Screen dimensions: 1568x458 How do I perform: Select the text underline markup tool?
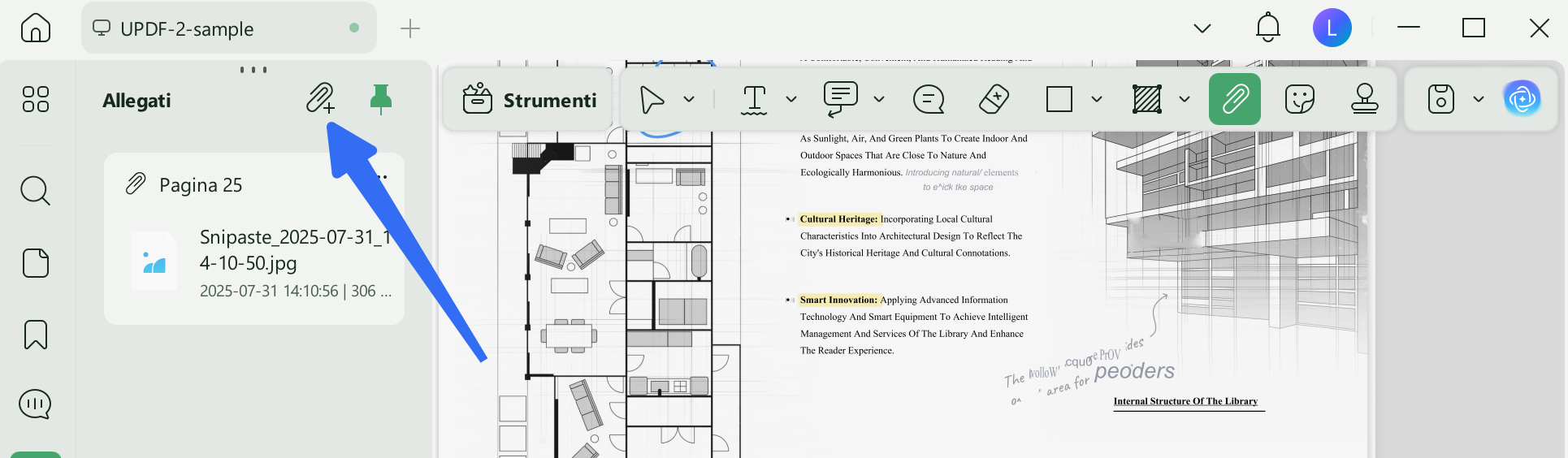[754, 100]
